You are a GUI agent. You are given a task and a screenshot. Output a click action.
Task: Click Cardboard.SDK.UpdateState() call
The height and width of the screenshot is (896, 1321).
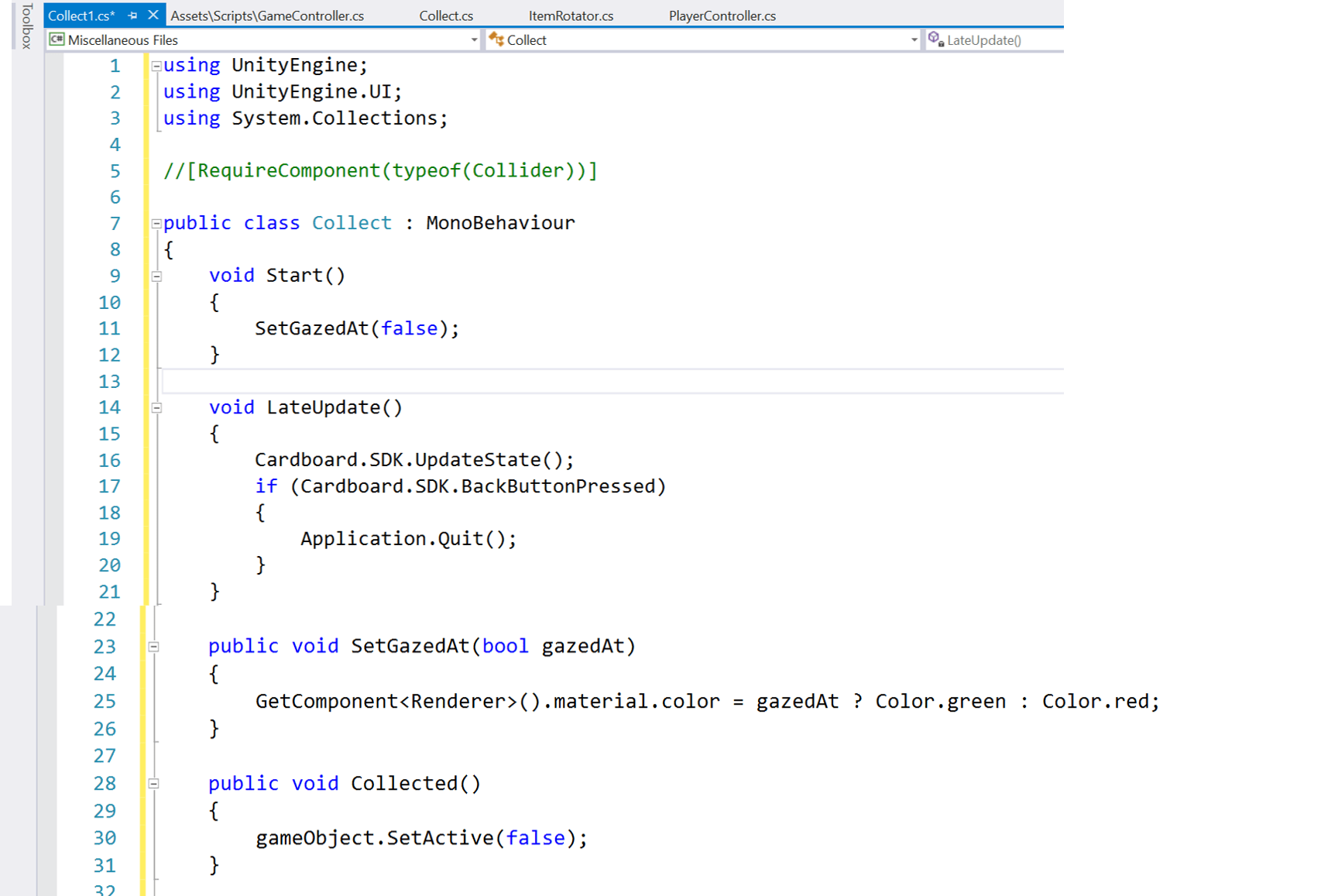tap(414, 460)
